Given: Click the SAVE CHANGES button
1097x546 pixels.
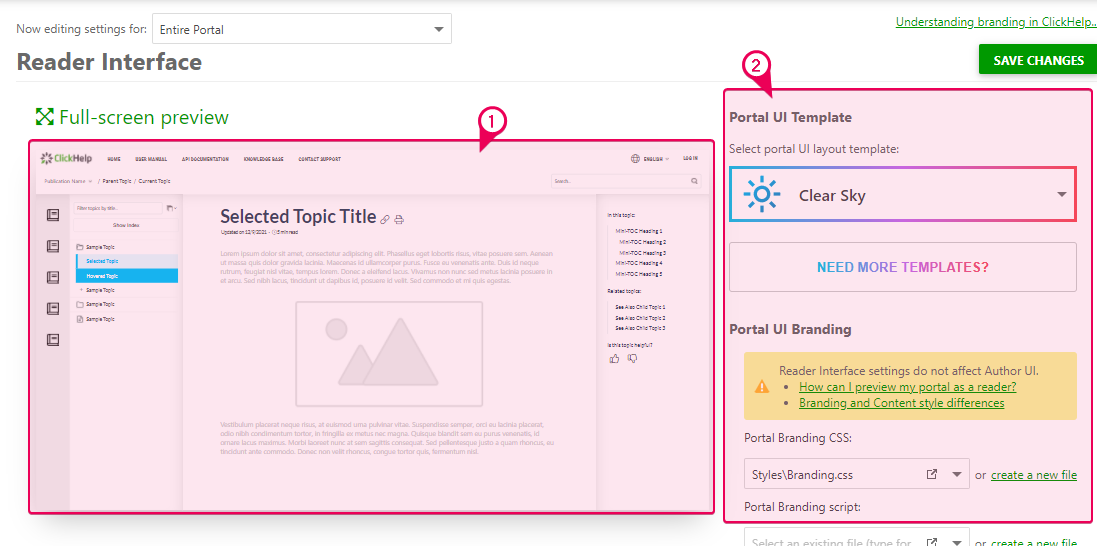Looking at the screenshot, I should (1038, 60).
